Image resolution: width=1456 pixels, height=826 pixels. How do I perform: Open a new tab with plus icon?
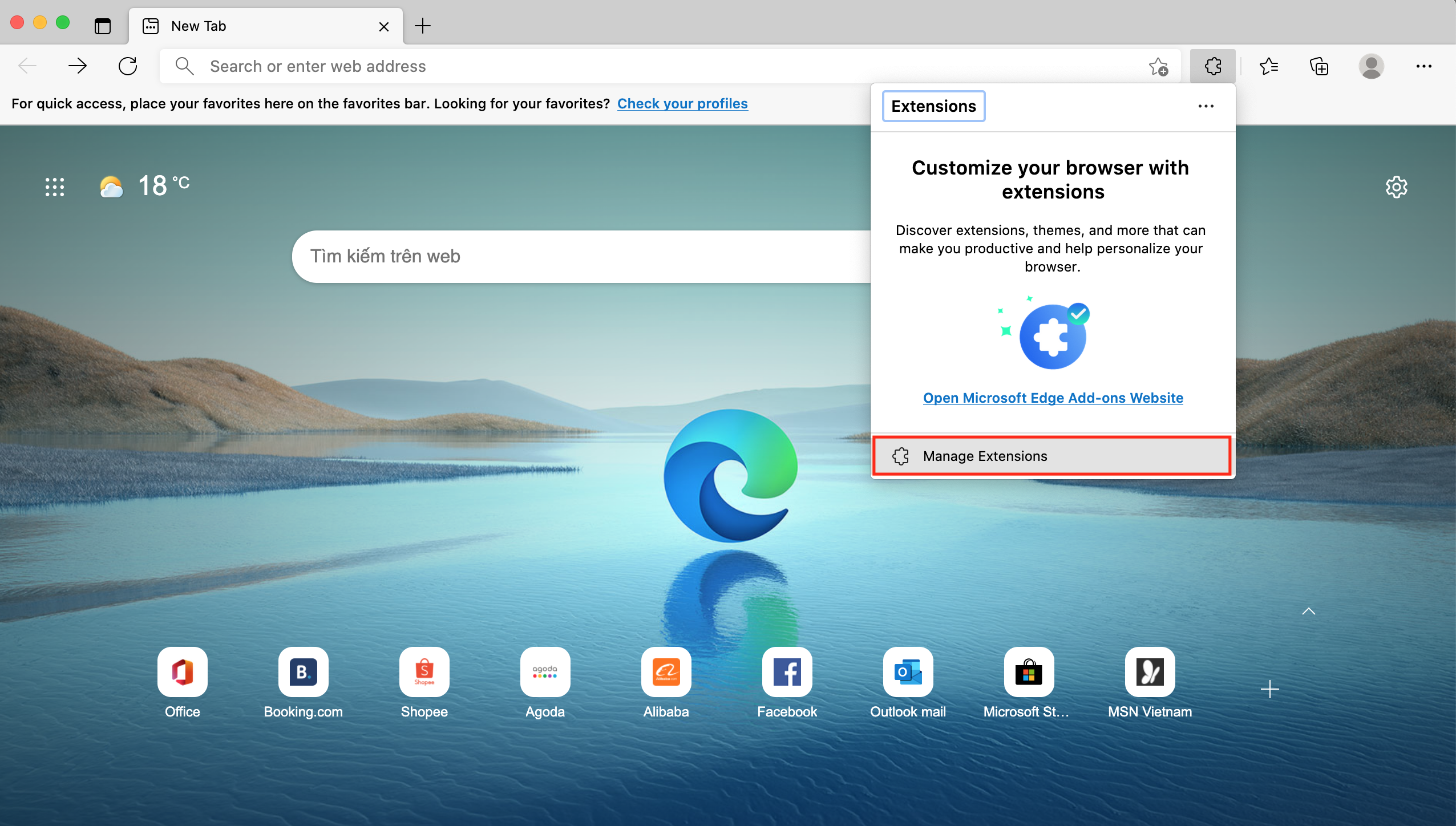point(422,26)
